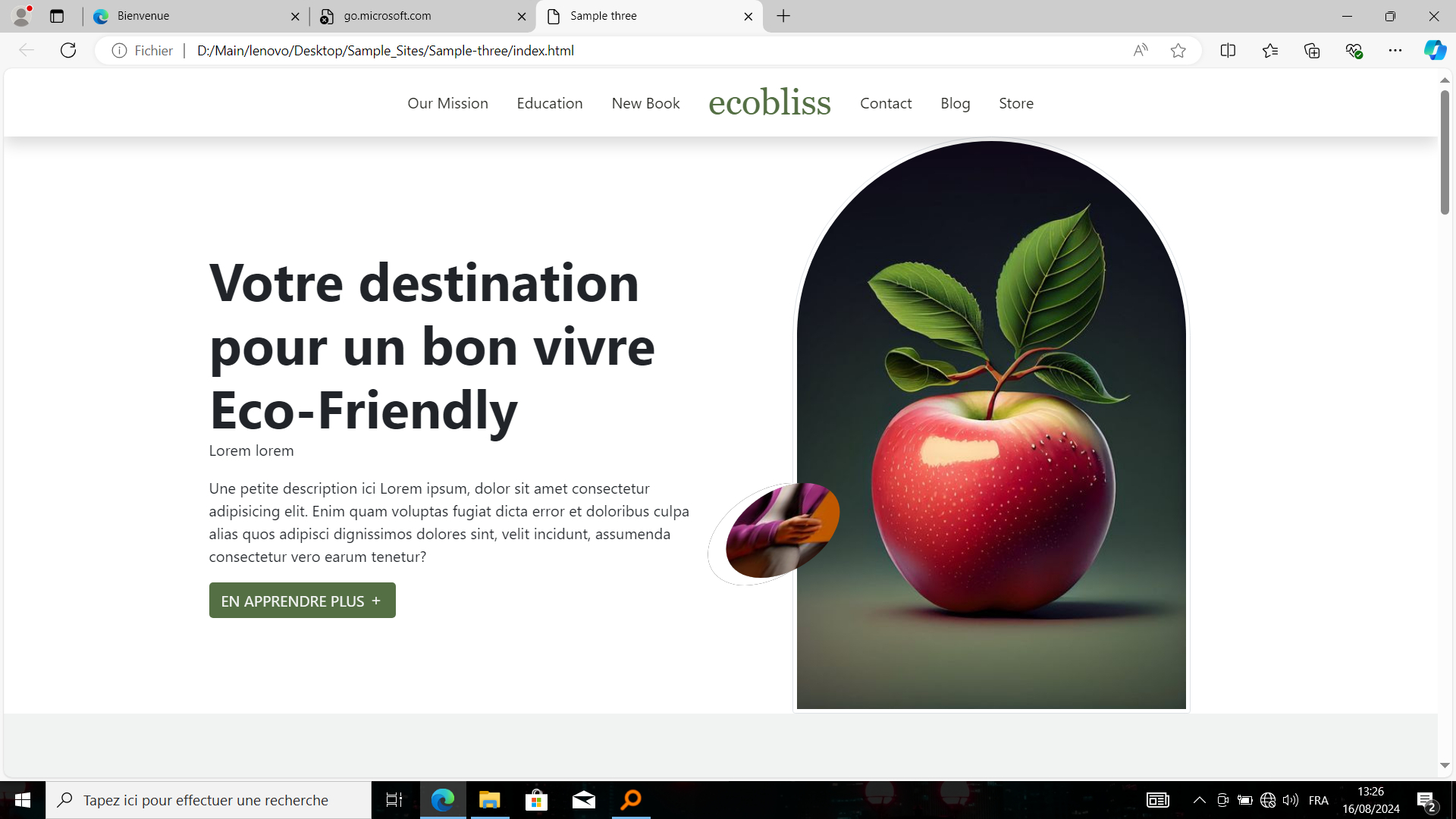Show hidden system tray icons chevron
Viewport: 1456px width, 819px height.
tap(1199, 800)
